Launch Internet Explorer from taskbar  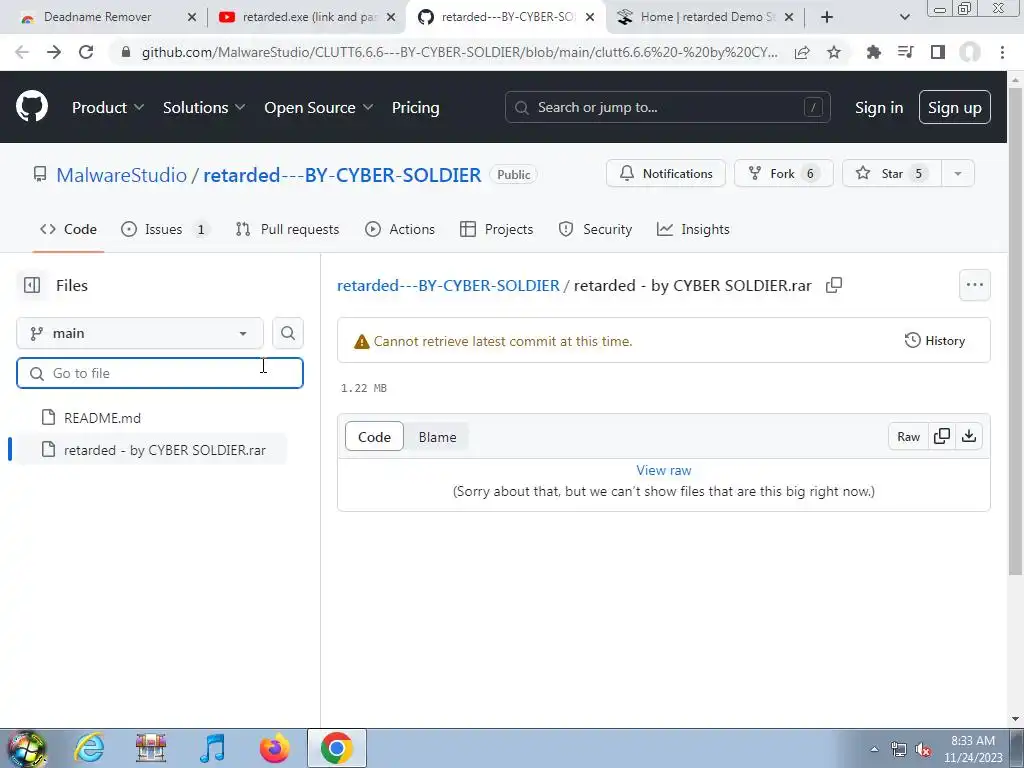[x=89, y=748]
